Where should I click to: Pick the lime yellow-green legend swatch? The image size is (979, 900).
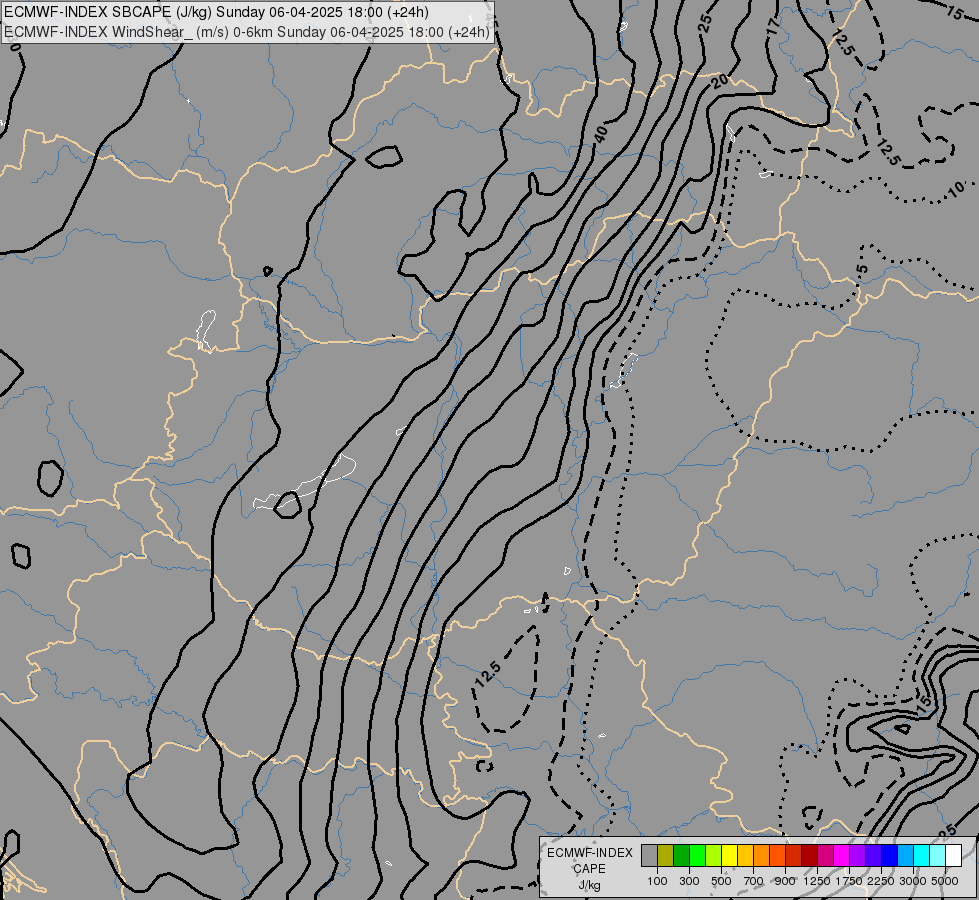pyautogui.click(x=713, y=855)
